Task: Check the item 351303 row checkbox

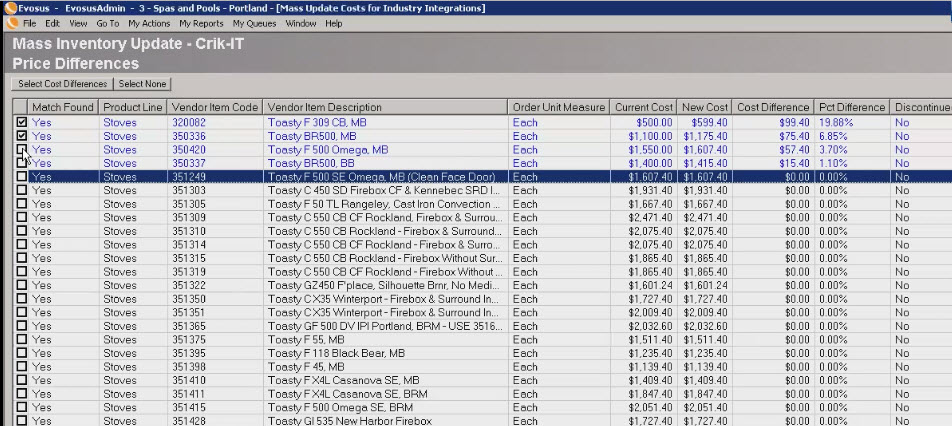Action: coord(22,190)
